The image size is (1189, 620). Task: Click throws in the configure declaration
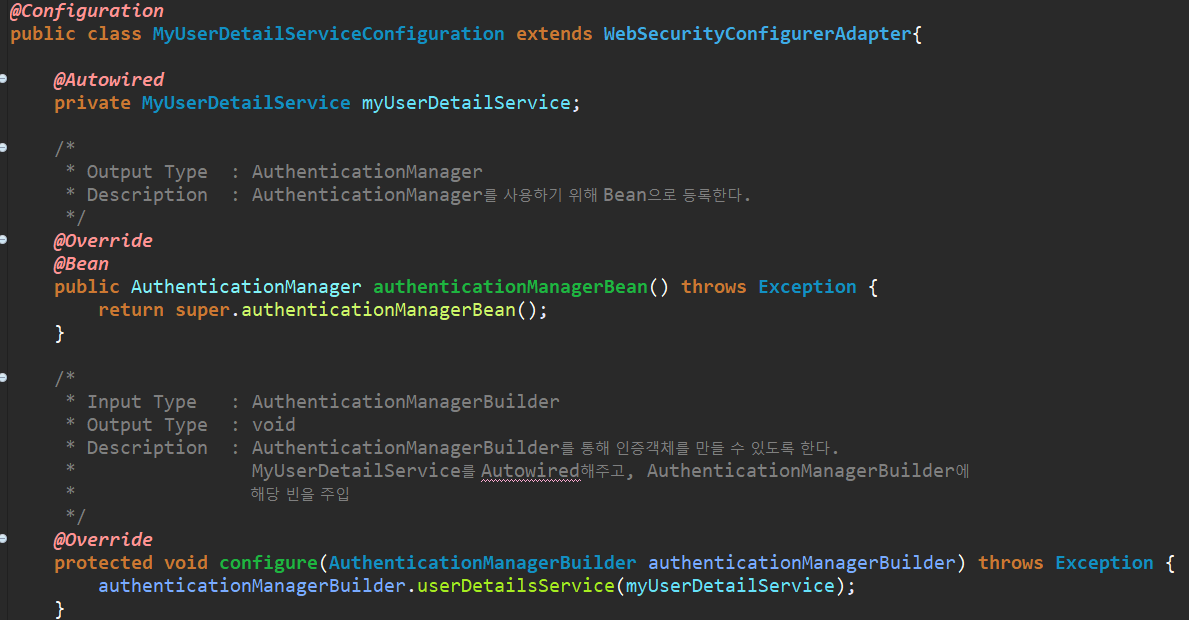pyautogui.click(x=1011, y=563)
